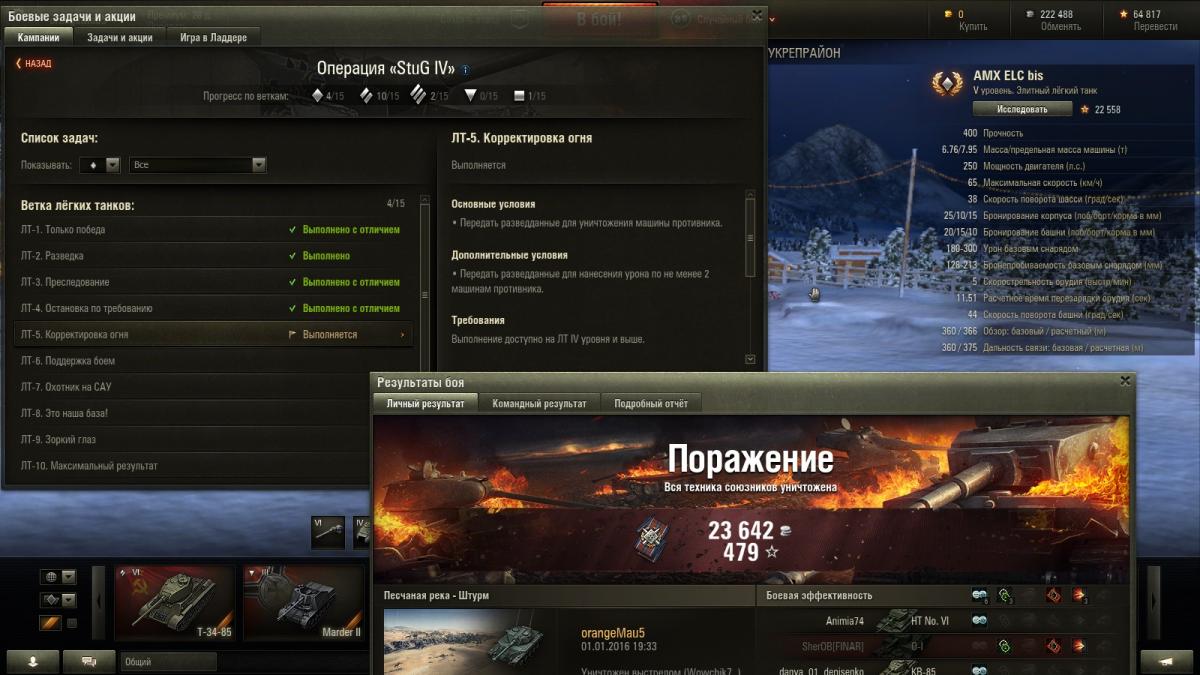Open the contacts list button
Screen dimensions: 1200x675
[x=34, y=661]
